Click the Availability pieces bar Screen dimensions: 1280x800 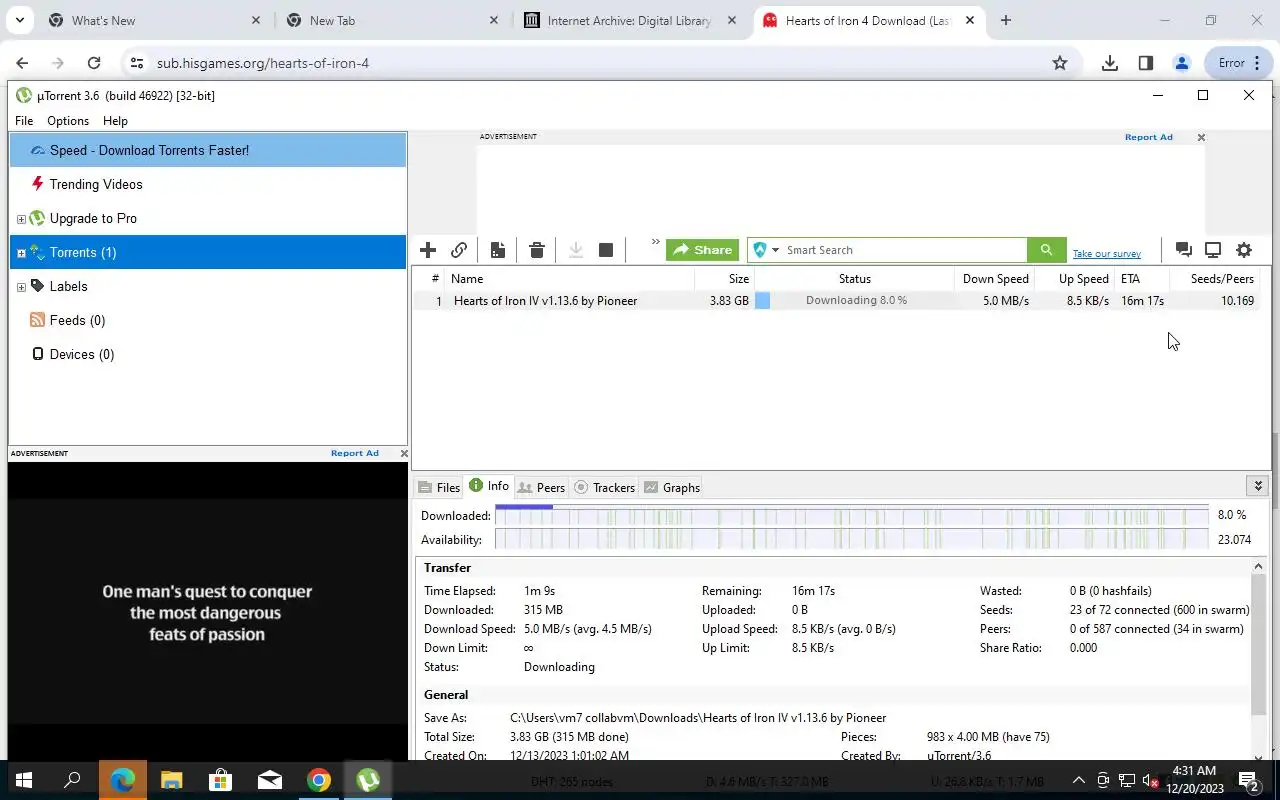[852, 539]
